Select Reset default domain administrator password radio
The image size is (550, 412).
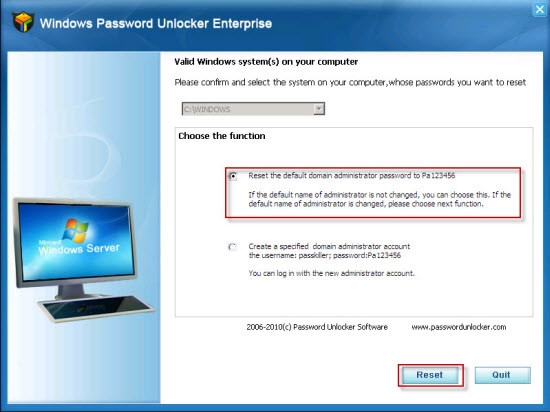click(233, 176)
